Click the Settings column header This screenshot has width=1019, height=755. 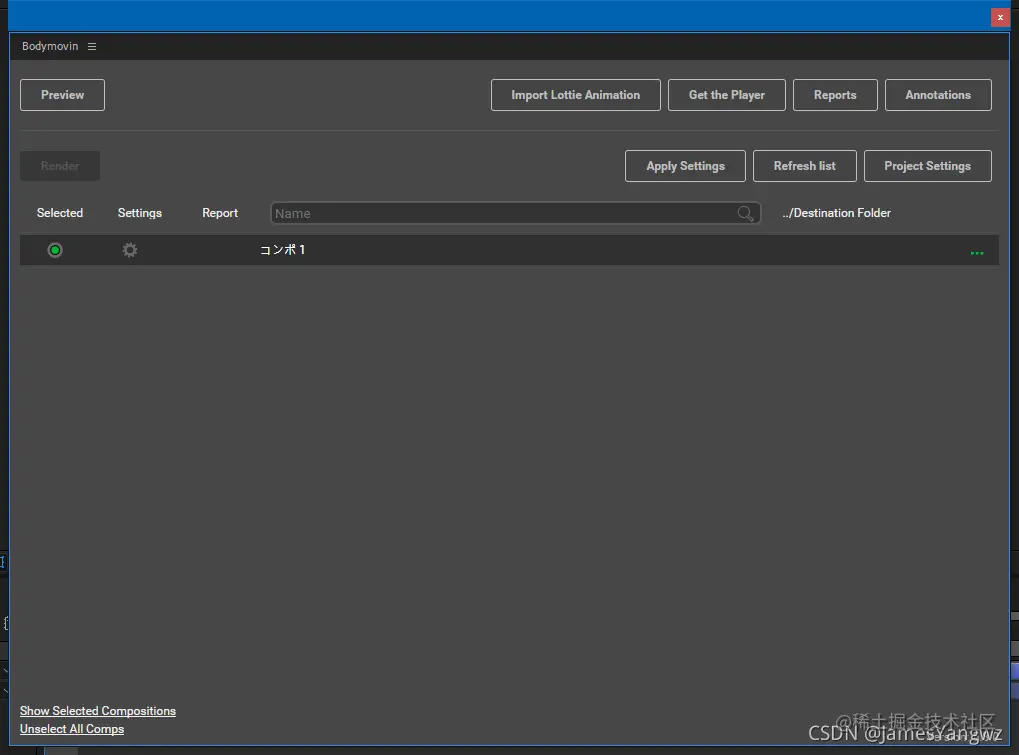point(140,213)
